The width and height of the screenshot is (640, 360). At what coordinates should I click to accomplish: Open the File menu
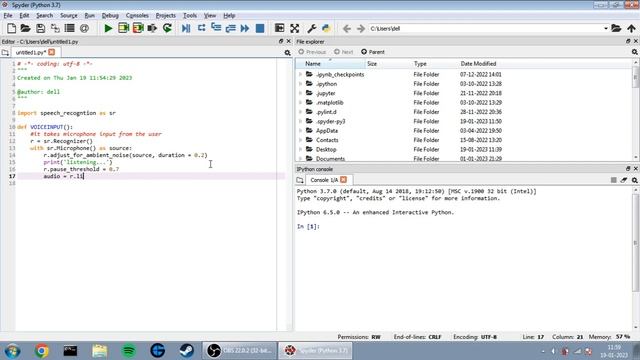point(8,16)
